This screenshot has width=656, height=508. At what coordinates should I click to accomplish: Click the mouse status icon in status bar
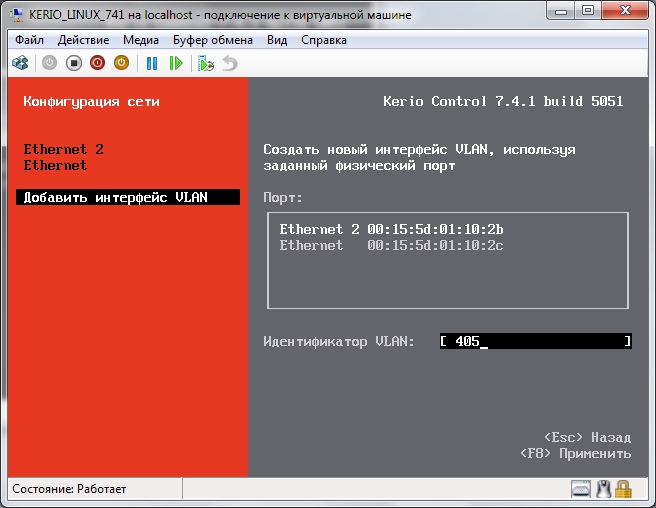coord(603,489)
